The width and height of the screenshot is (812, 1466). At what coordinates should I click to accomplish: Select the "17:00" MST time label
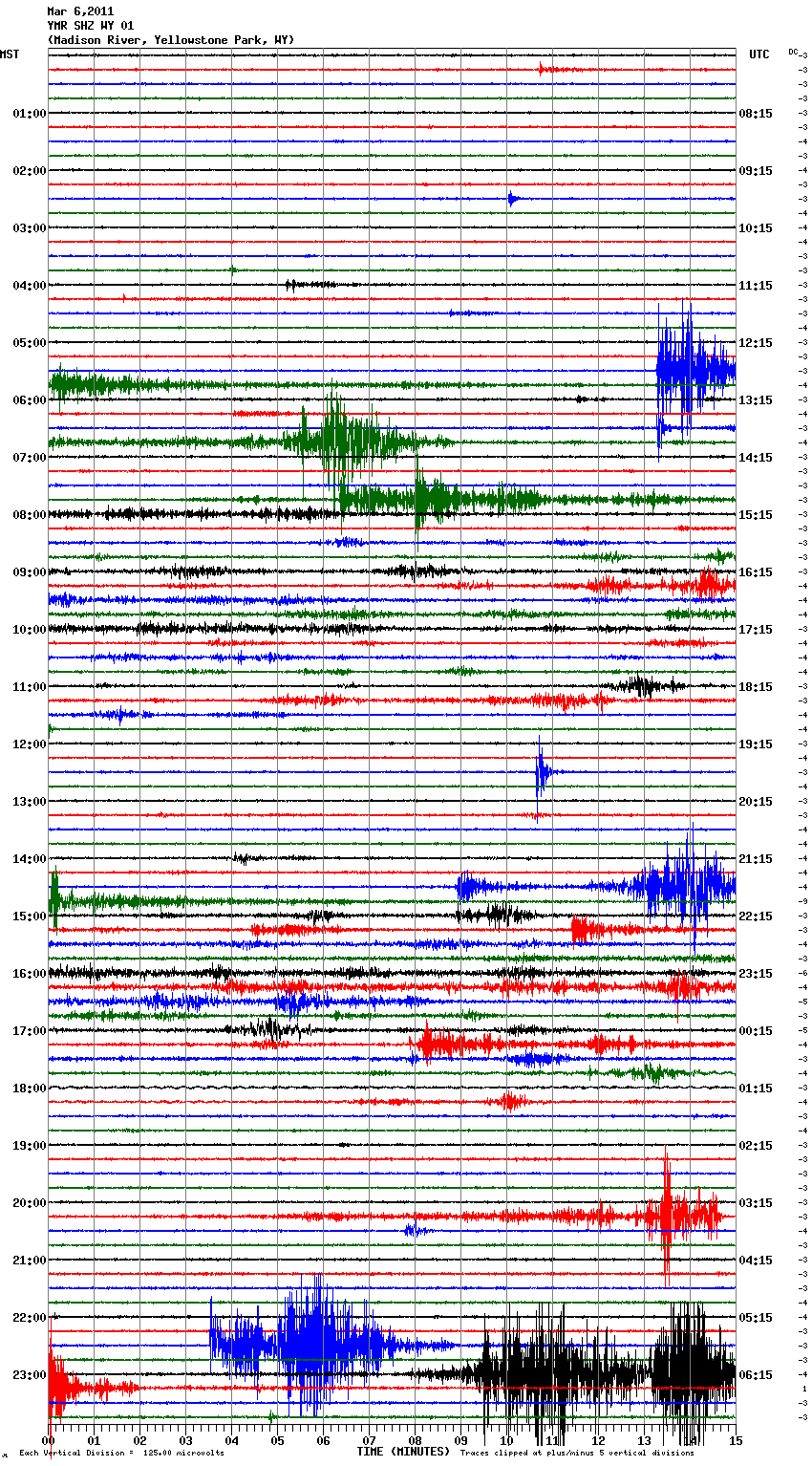coord(30,1031)
